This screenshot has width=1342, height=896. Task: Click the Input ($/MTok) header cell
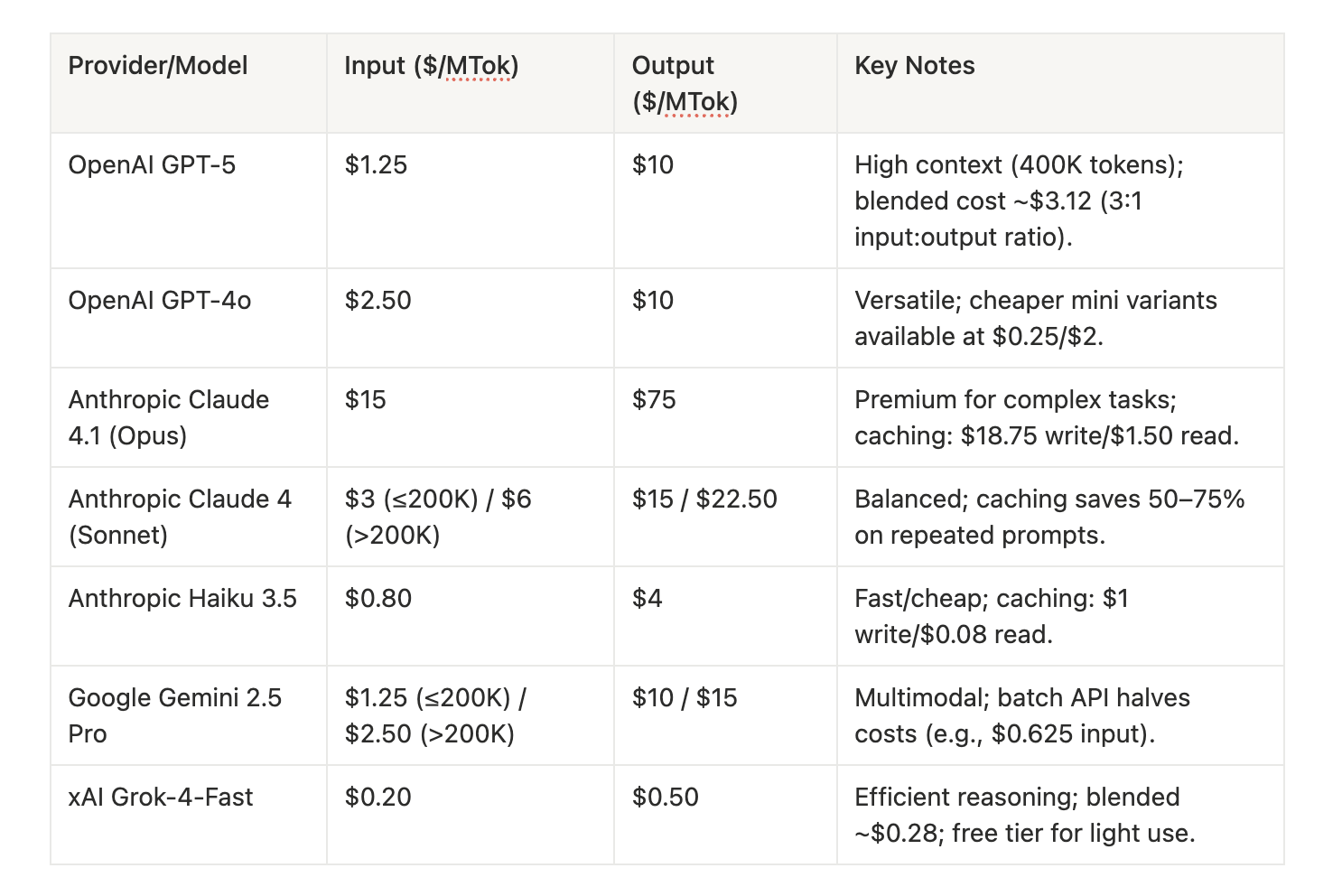(431, 66)
